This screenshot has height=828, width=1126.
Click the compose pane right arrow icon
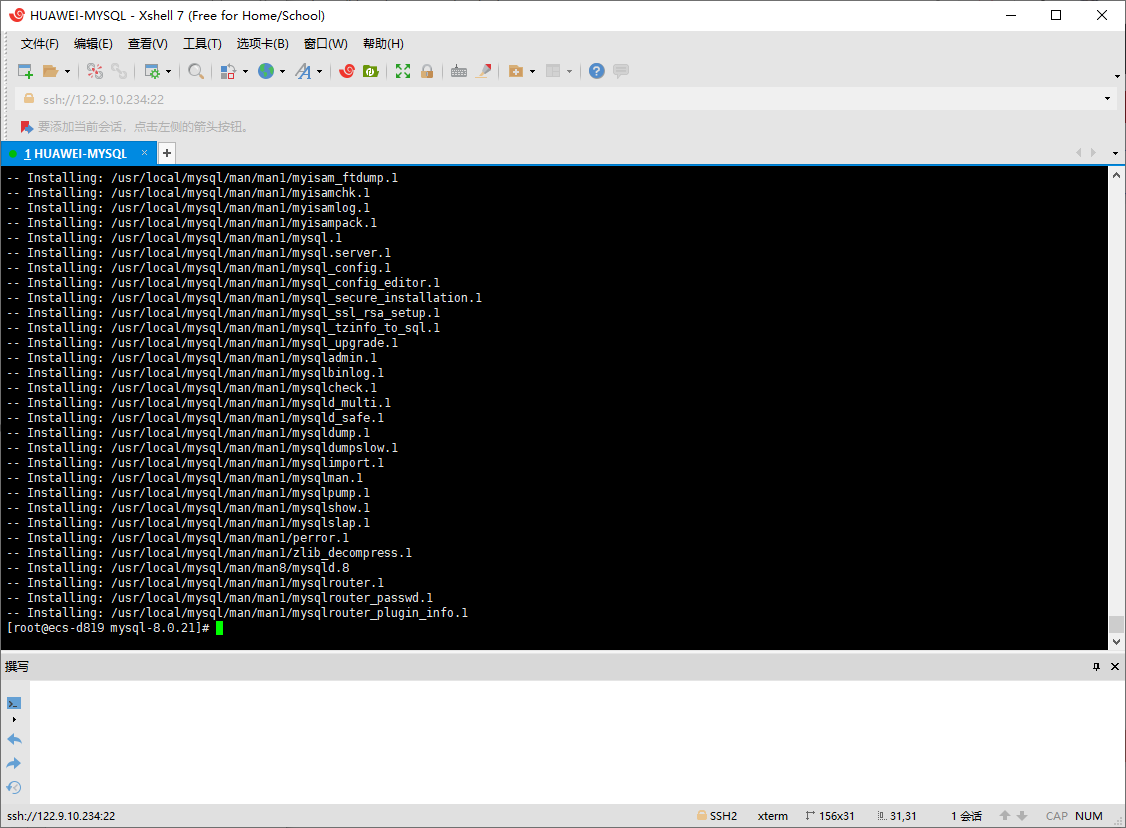click(x=14, y=763)
